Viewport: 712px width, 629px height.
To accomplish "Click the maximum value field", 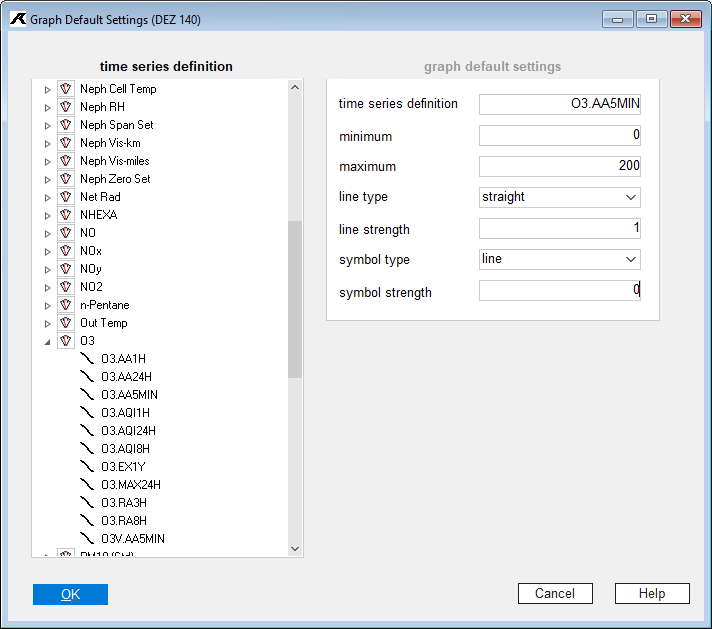I will point(559,166).
